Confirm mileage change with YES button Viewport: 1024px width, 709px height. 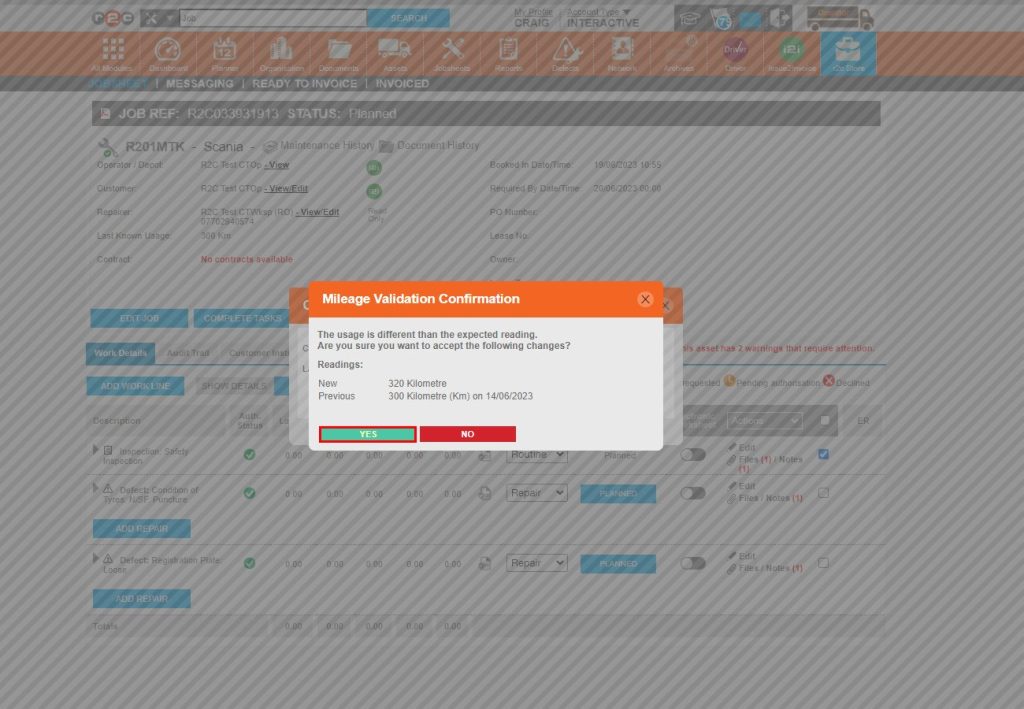coord(366,433)
